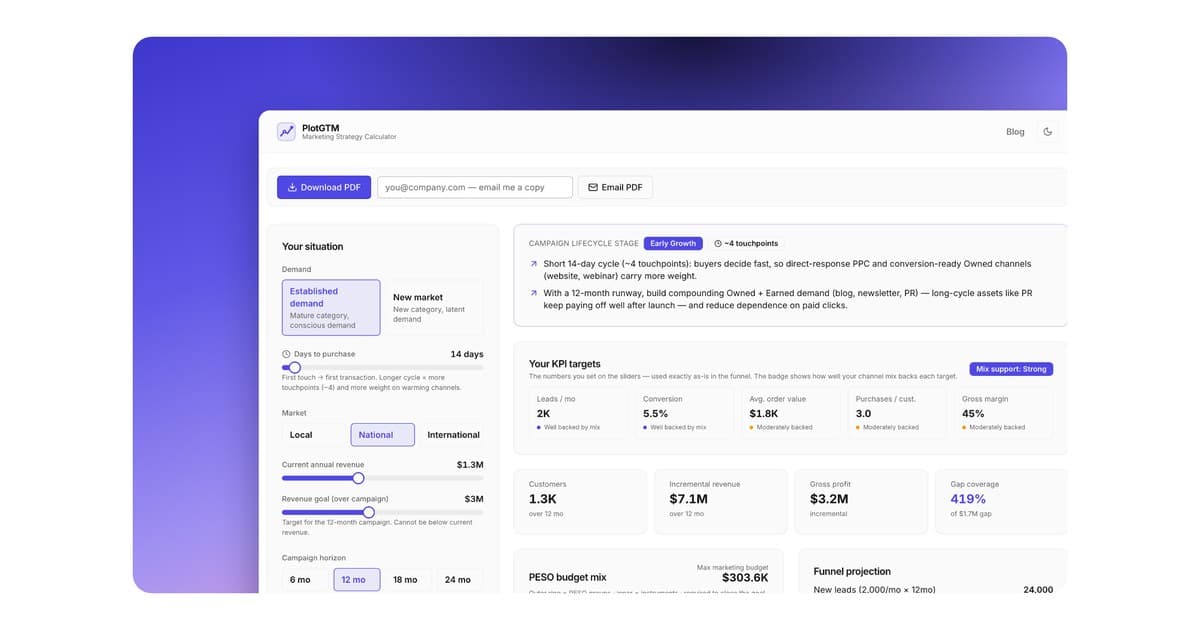Image resolution: width=1200 pixels, height=630 pixels.
Task: Click the Mix support: Strong badge
Action: pyautogui.click(x=1011, y=369)
